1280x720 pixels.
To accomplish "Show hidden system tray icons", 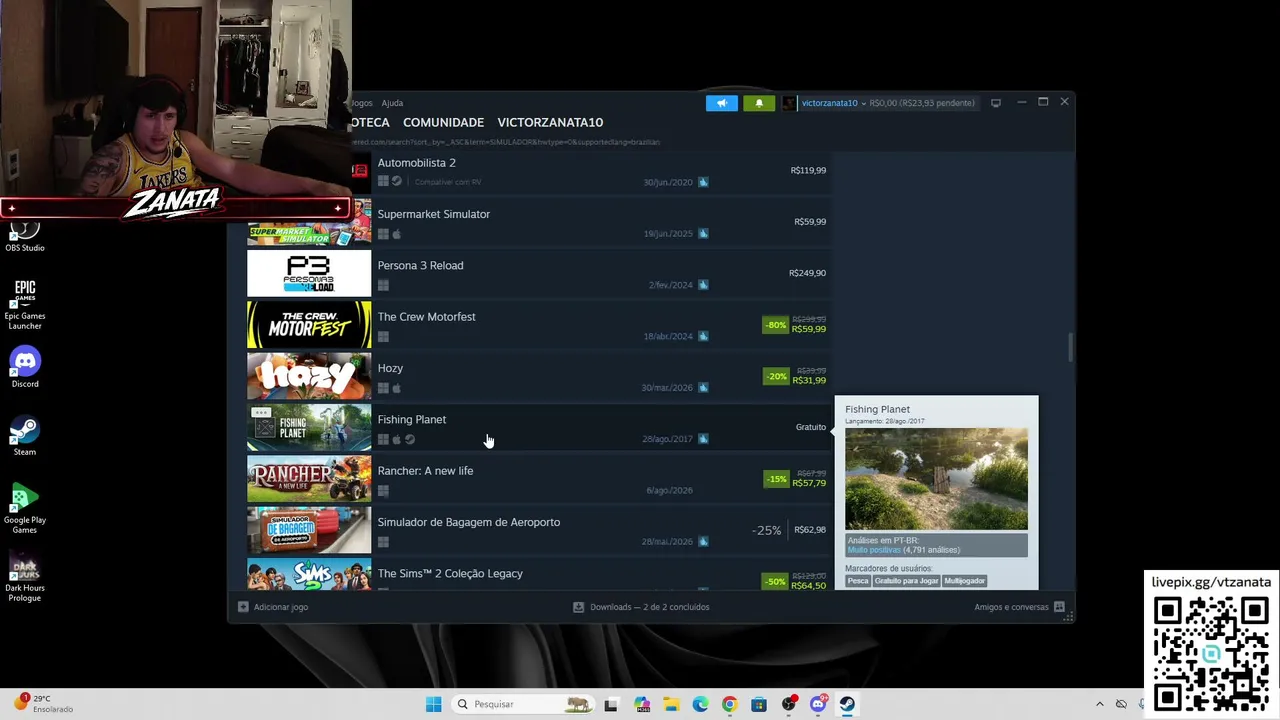I will click(1100, 704).
